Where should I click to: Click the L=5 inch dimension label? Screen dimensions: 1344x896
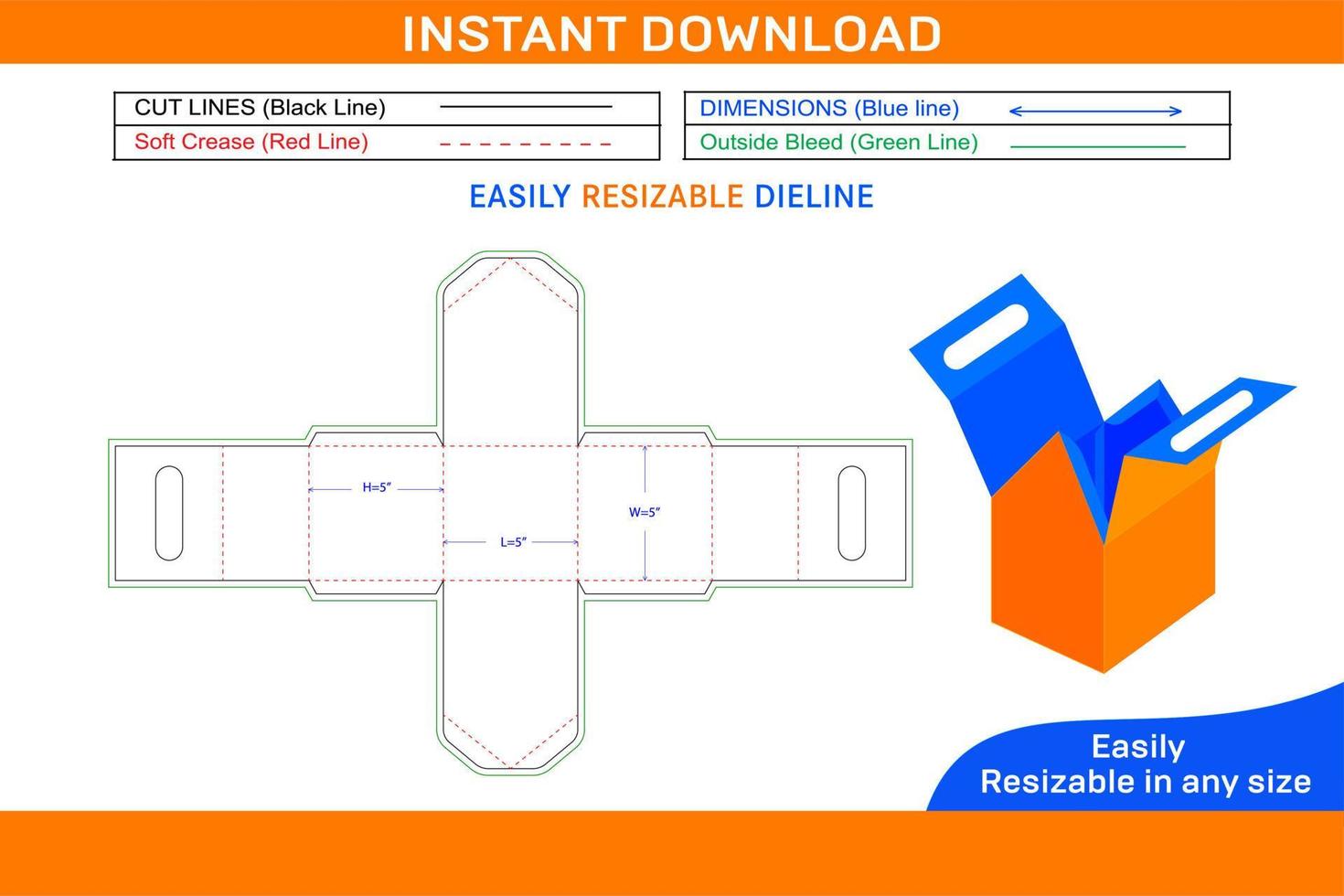(515, 542)
